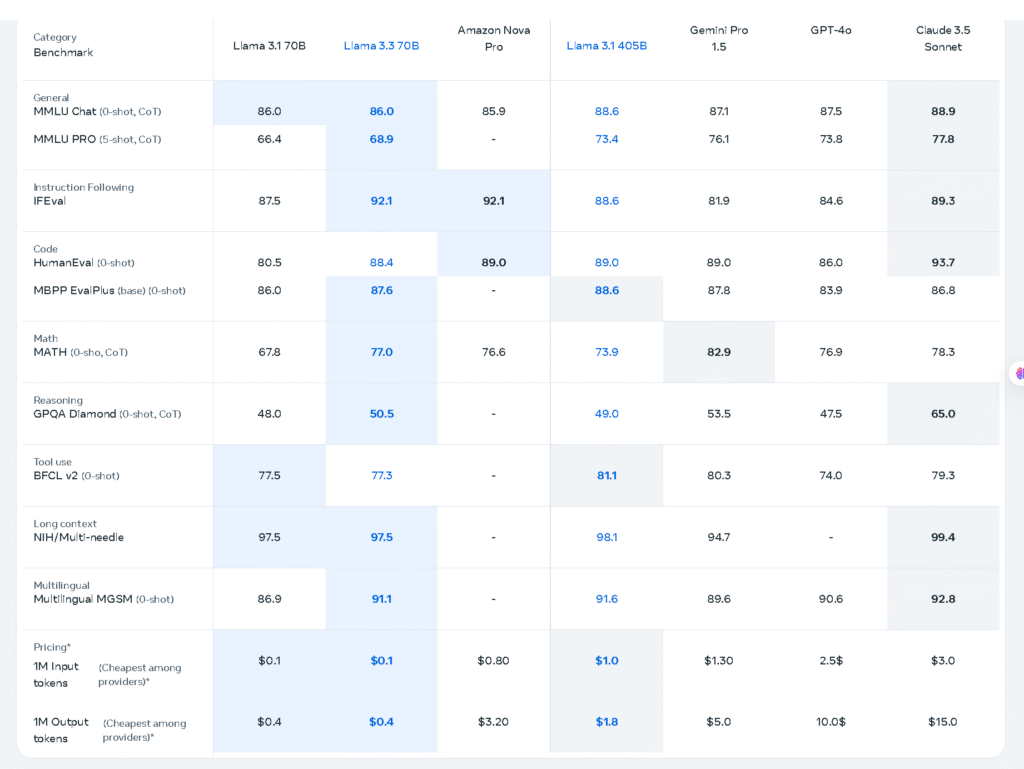Screen dimensions: 1024x769
Task: Select the BFCL v2 score 81.1 for Llama 405B
Action: tap(606, 475)
